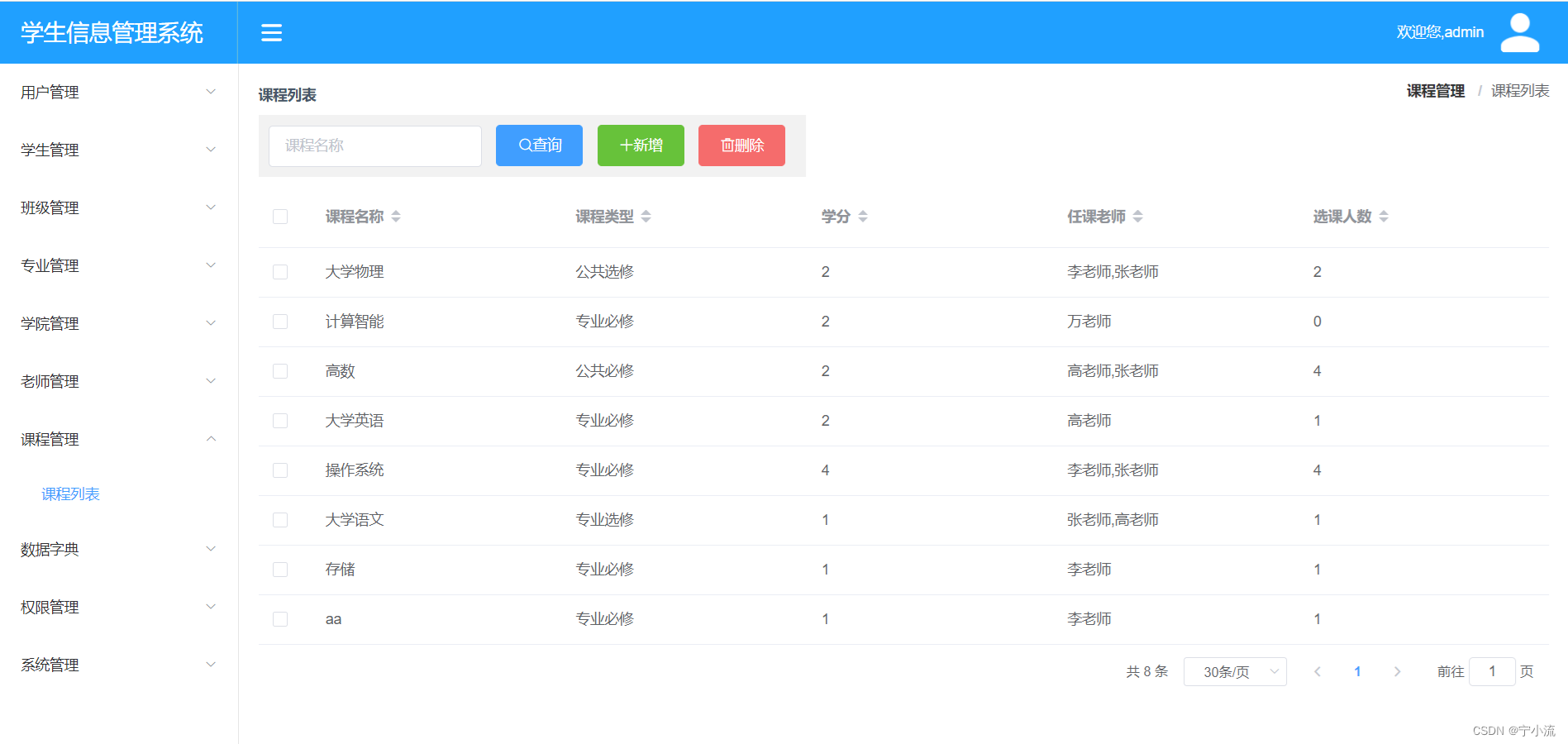Focus the 课程名称 search input
The width and height of the screenshot is (1568, 744).
[375, 146]
